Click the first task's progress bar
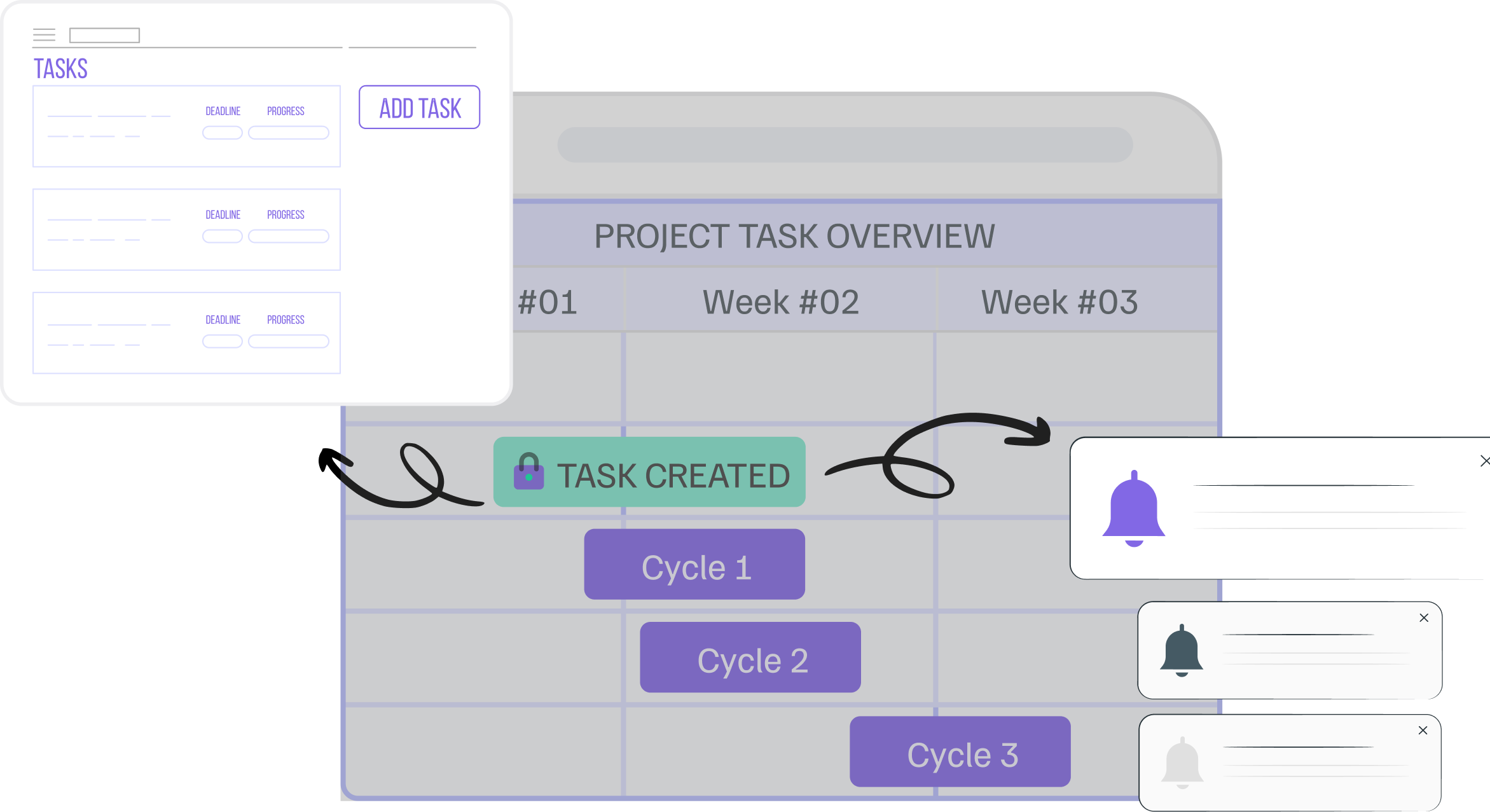1490x812 pixels. tap(288, 133)
